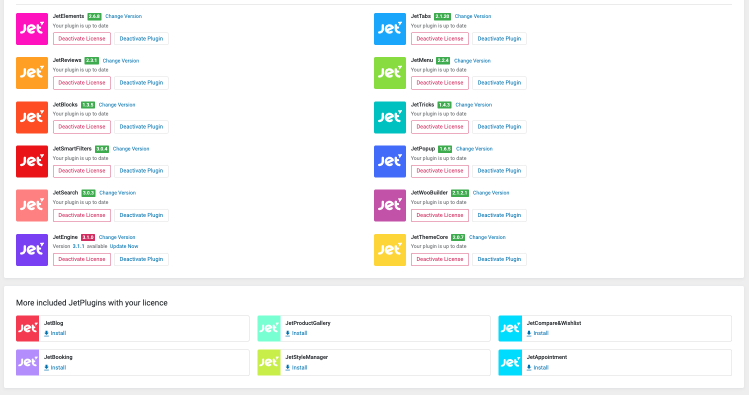Click the teal JetTricks plugin icon
This screenshot has width=749, height=395.
point(390,117)
